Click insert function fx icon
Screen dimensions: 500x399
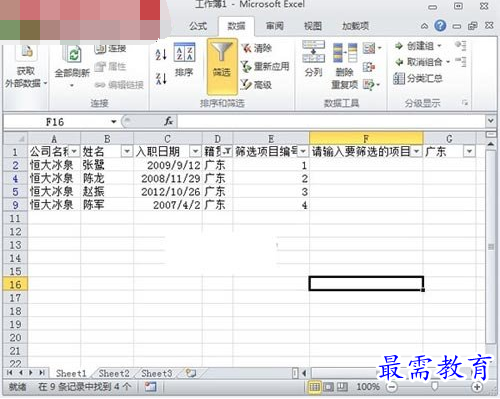pyautogui.click(x=169, y=121)
